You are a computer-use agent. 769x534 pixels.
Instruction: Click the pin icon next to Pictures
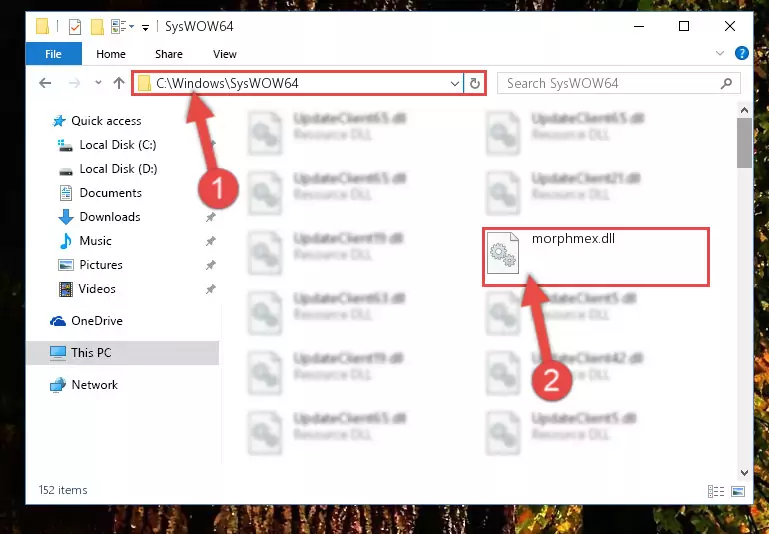click(x=210, y=265)
